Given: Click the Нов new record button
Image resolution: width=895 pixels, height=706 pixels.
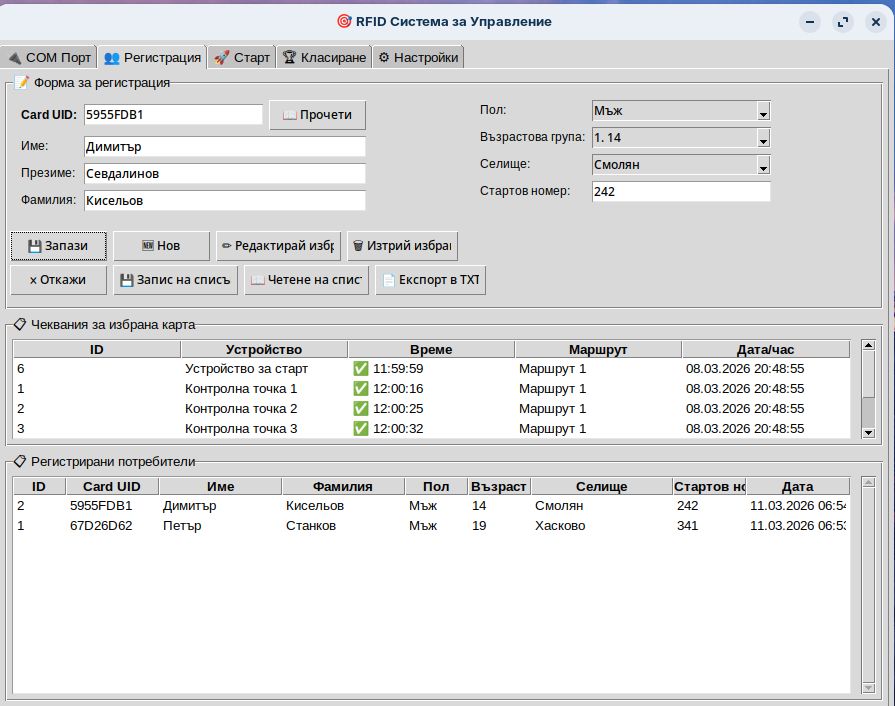Looking at the screenshot, I should click(161, 246).
